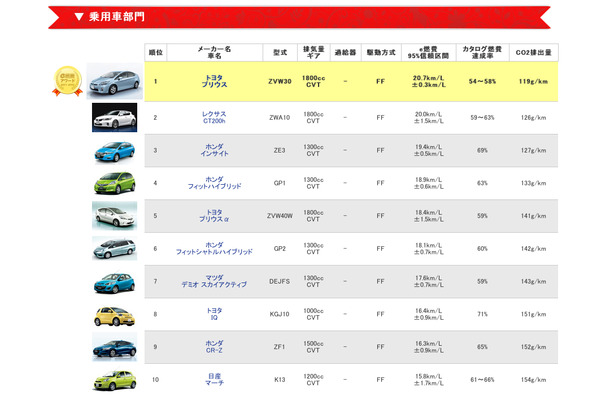Select the GP2 model code cell
The image size is (610, 400).
pos(280,249)
